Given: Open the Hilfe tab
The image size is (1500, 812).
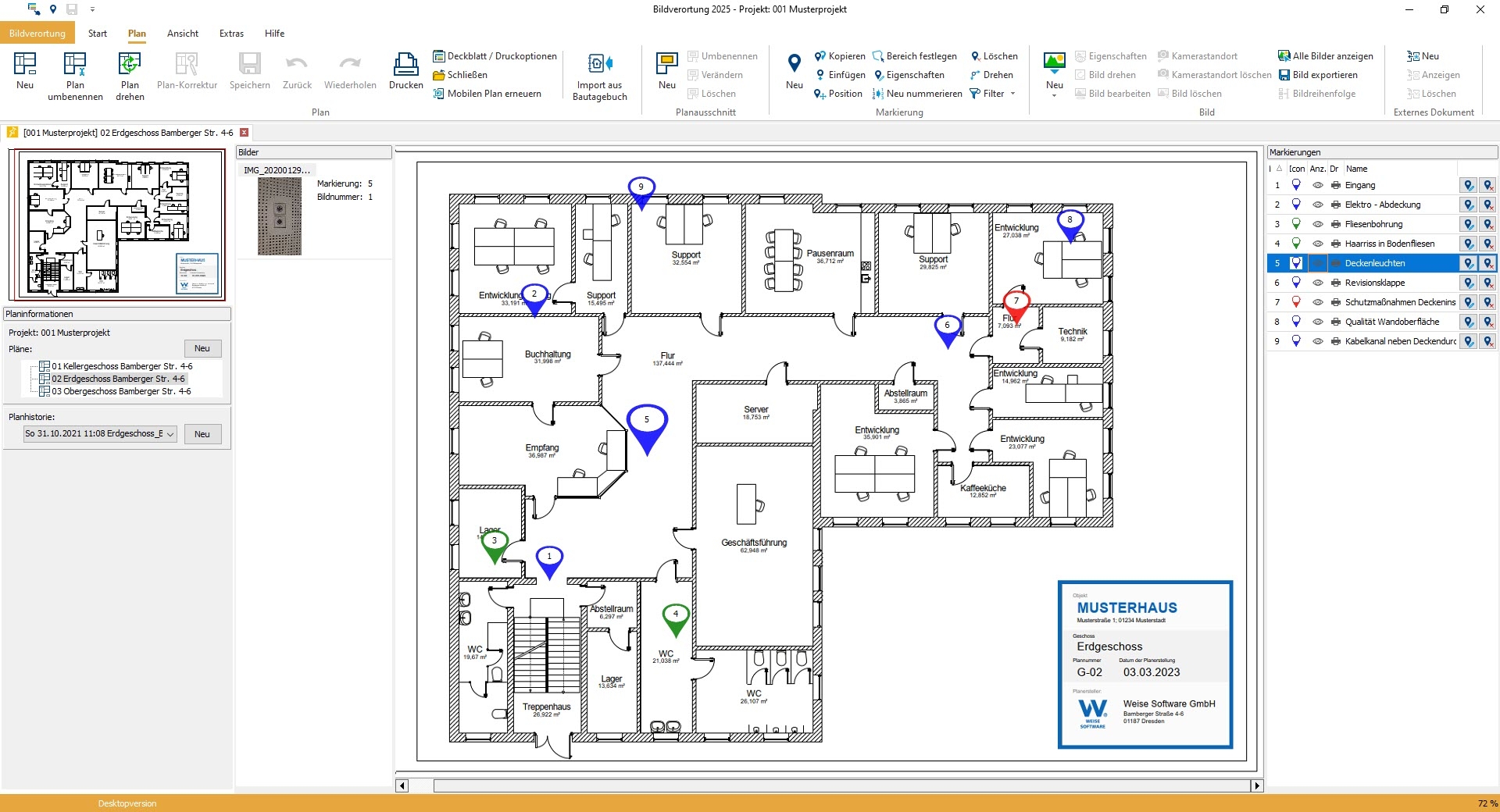Looking at the screenshot, I should (274, 34).
